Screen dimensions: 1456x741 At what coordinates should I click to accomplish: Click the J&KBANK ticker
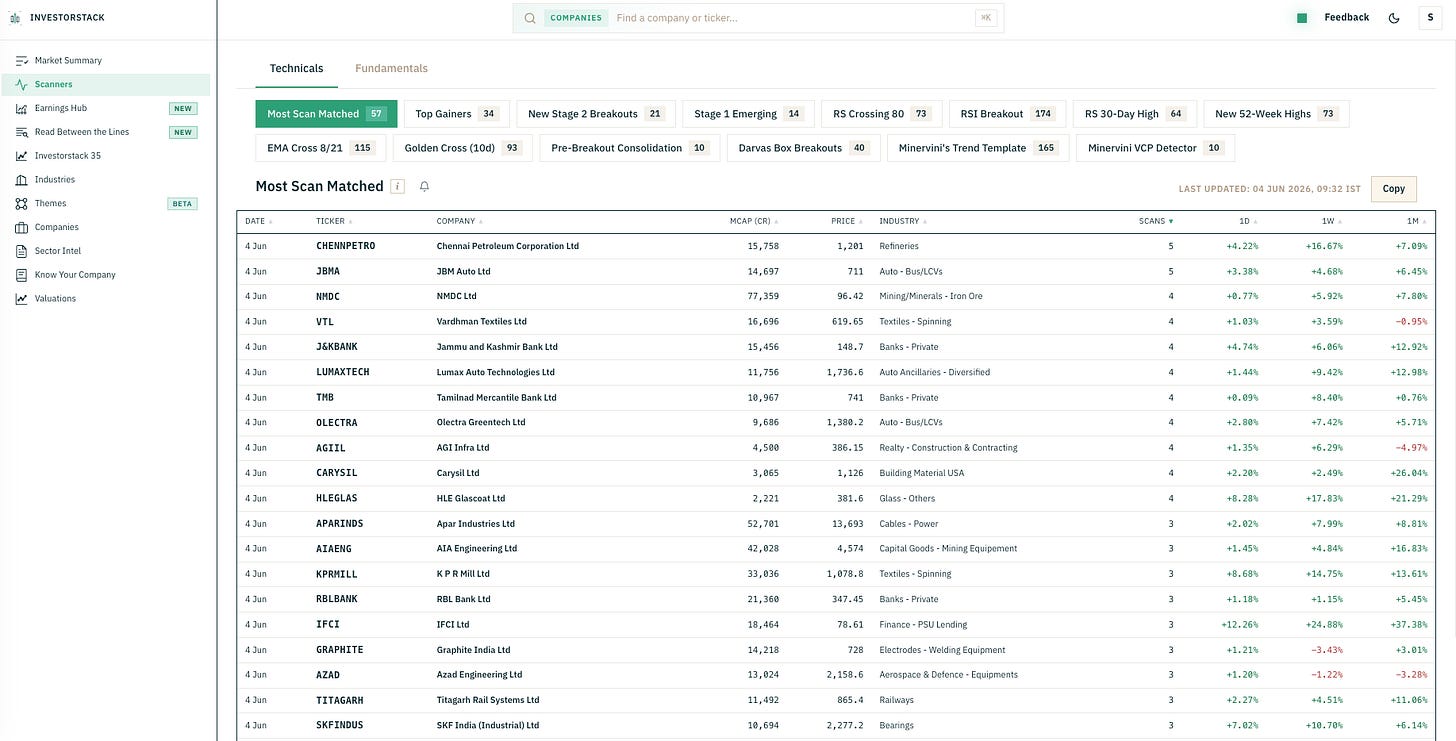(337, 347)
